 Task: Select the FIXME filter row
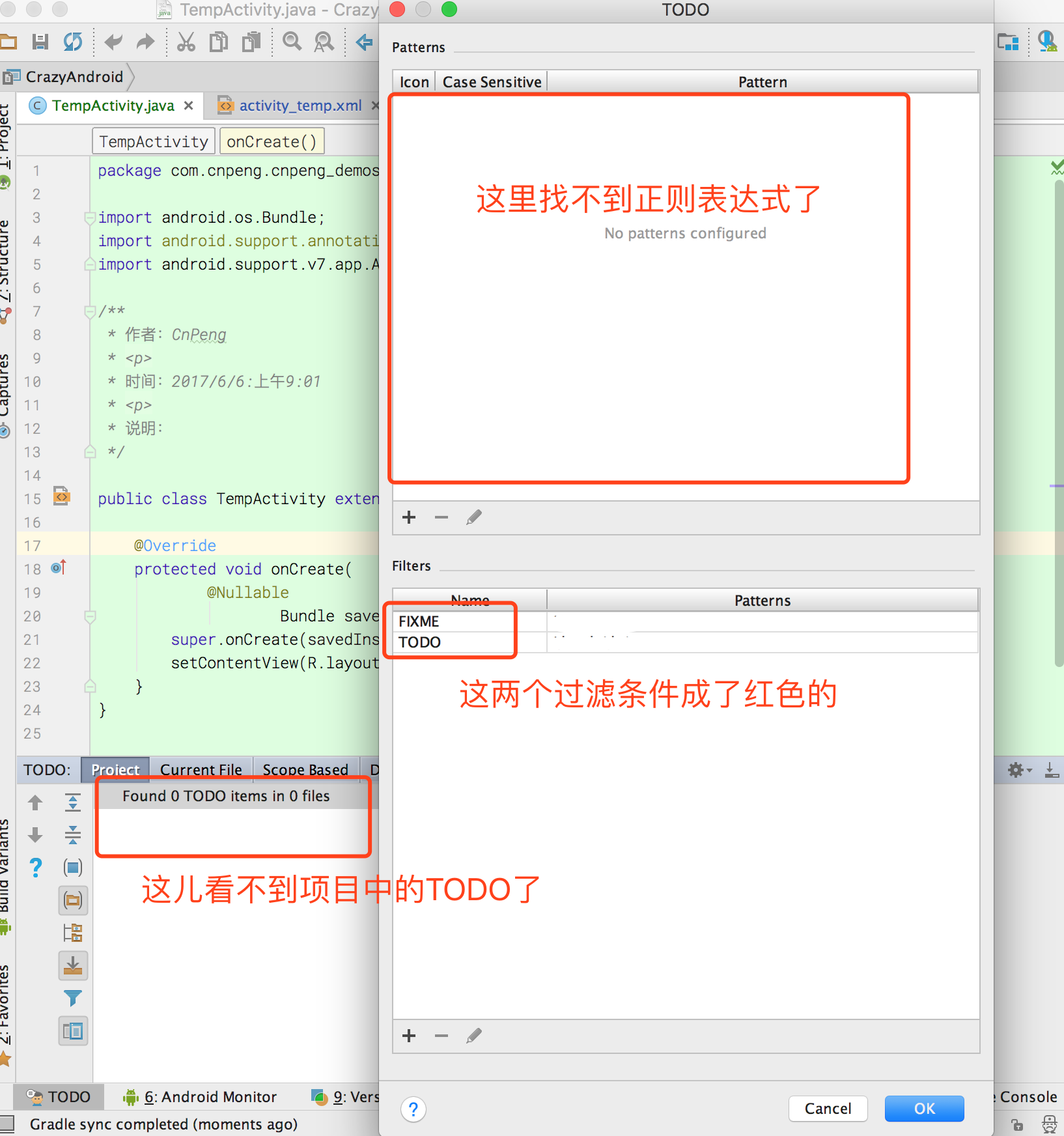[686, 621]
